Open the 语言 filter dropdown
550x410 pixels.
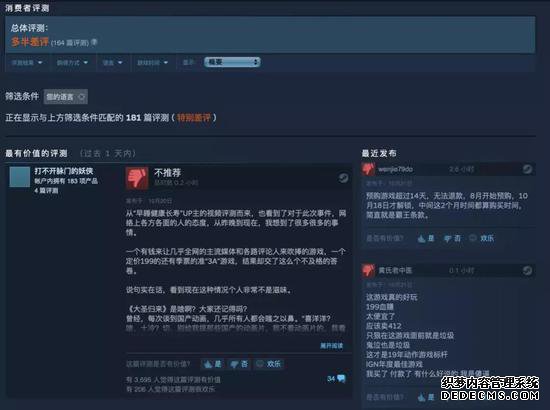(x=112, y=63)
